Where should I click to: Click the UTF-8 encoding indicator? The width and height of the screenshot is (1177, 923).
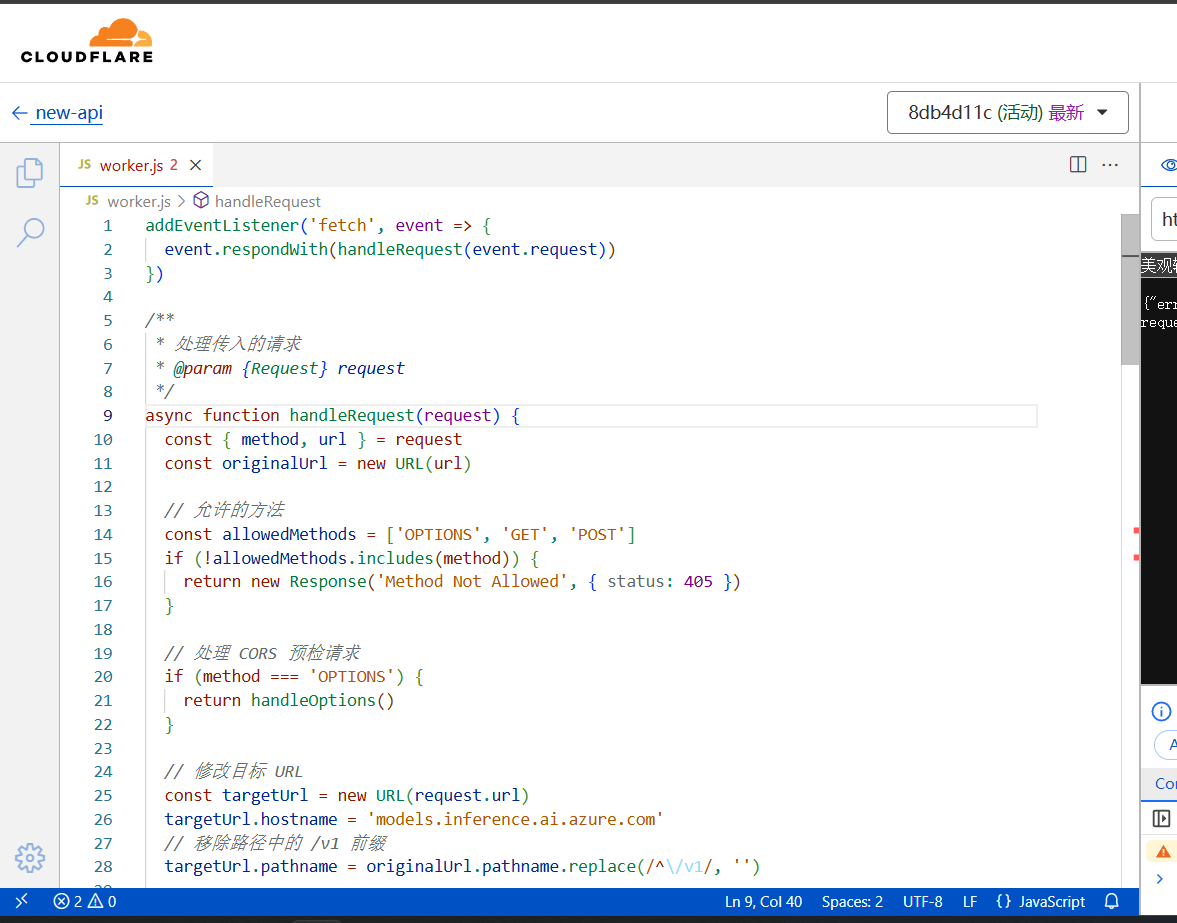pos(923,901)
